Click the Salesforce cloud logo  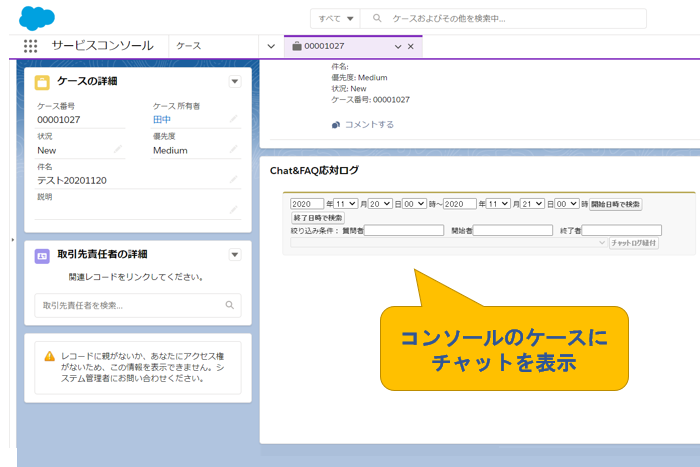[37, 18]
